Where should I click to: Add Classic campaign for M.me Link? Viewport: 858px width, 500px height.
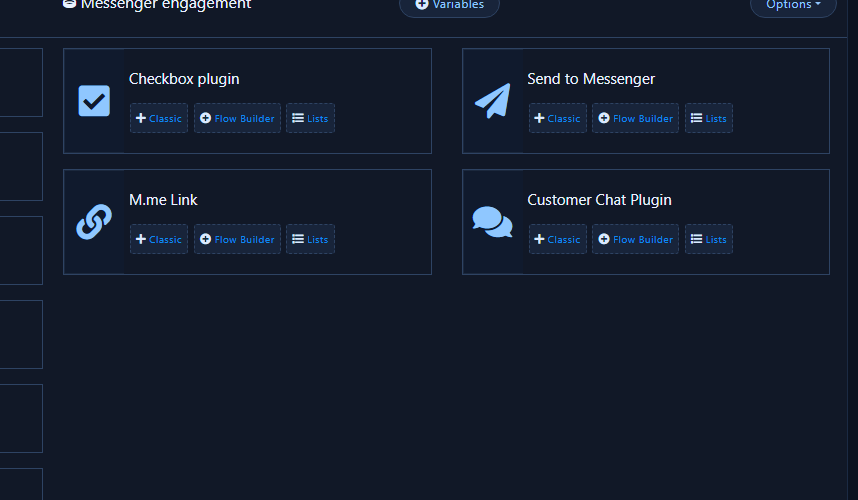(159, 239)
